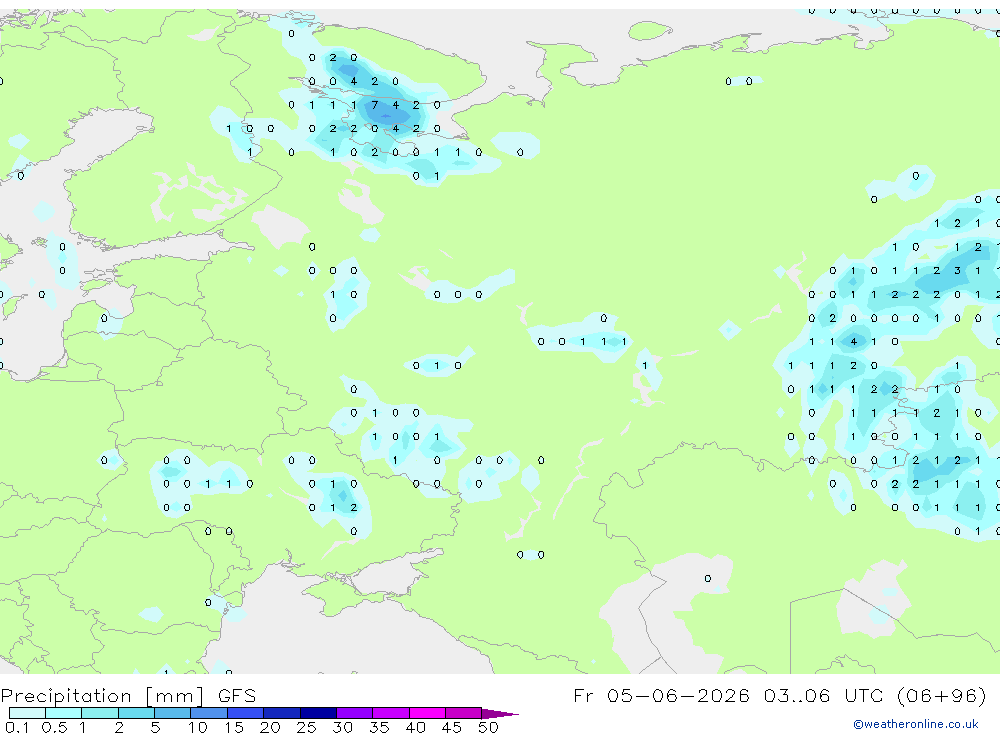Click the 'Precipitation [mm] GFS' title text
1000x733 pixels.
pyautogui.click(x=128, y=695)
